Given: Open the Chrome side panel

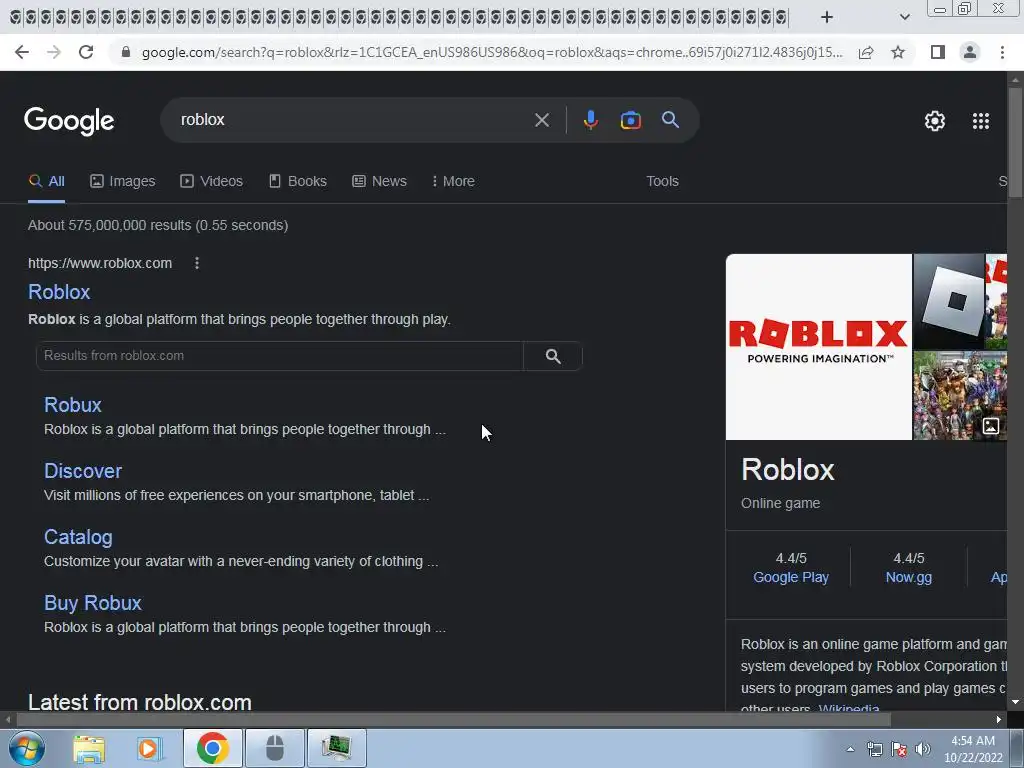Looking at the screenshot, I should click(x=938, y=52).
